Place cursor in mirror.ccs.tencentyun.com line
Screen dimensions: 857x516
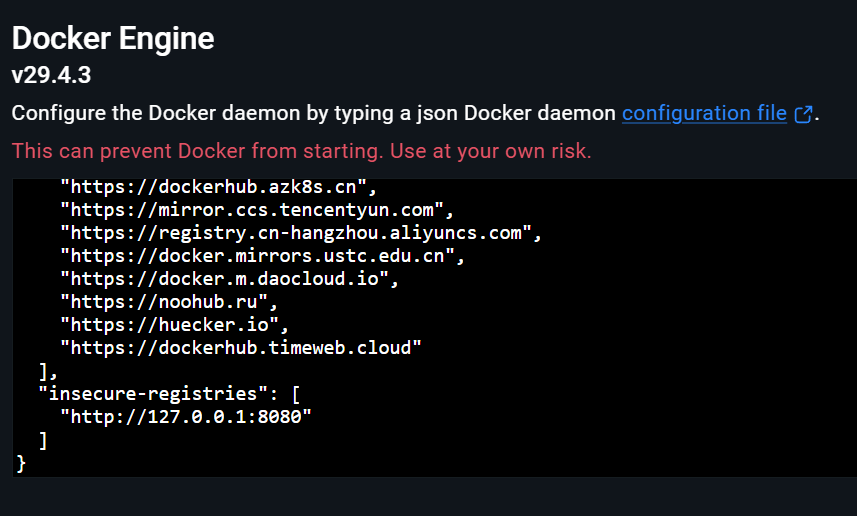click(x=256, y=210)
